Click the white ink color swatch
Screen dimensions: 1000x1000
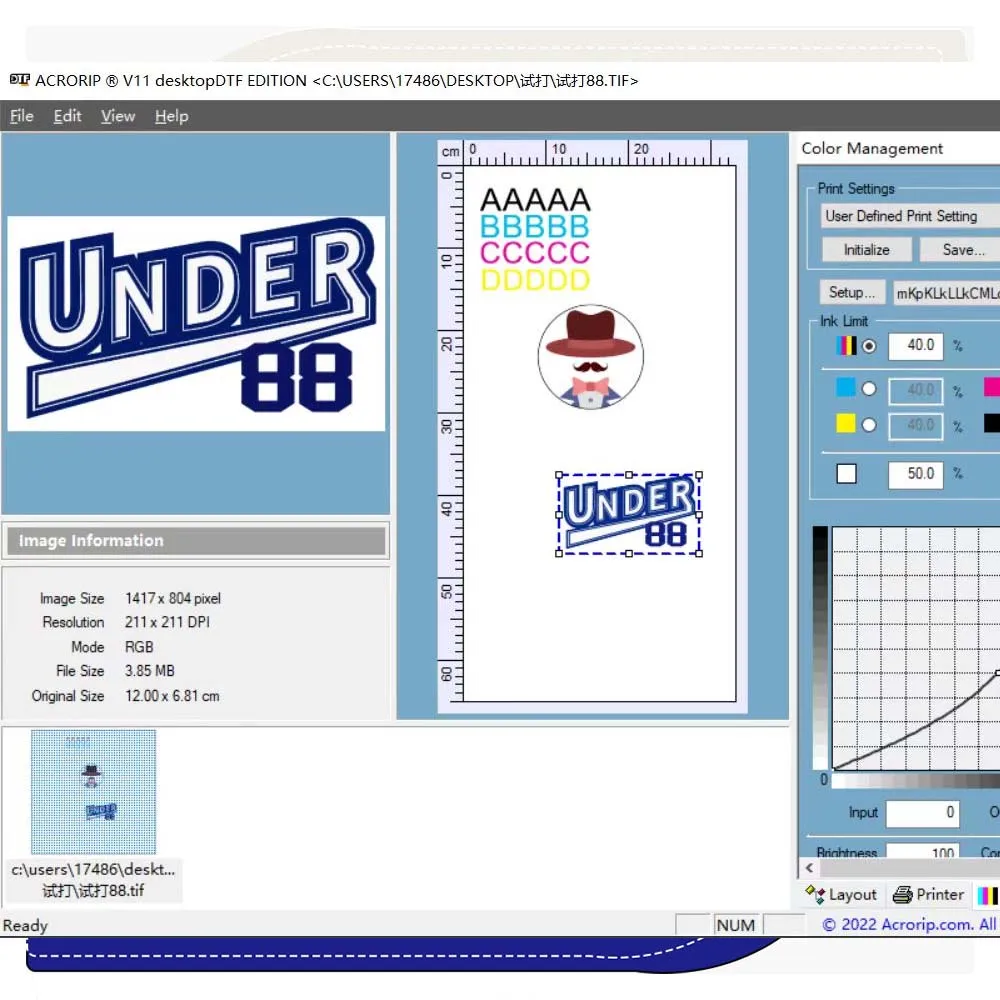point(846,474)
